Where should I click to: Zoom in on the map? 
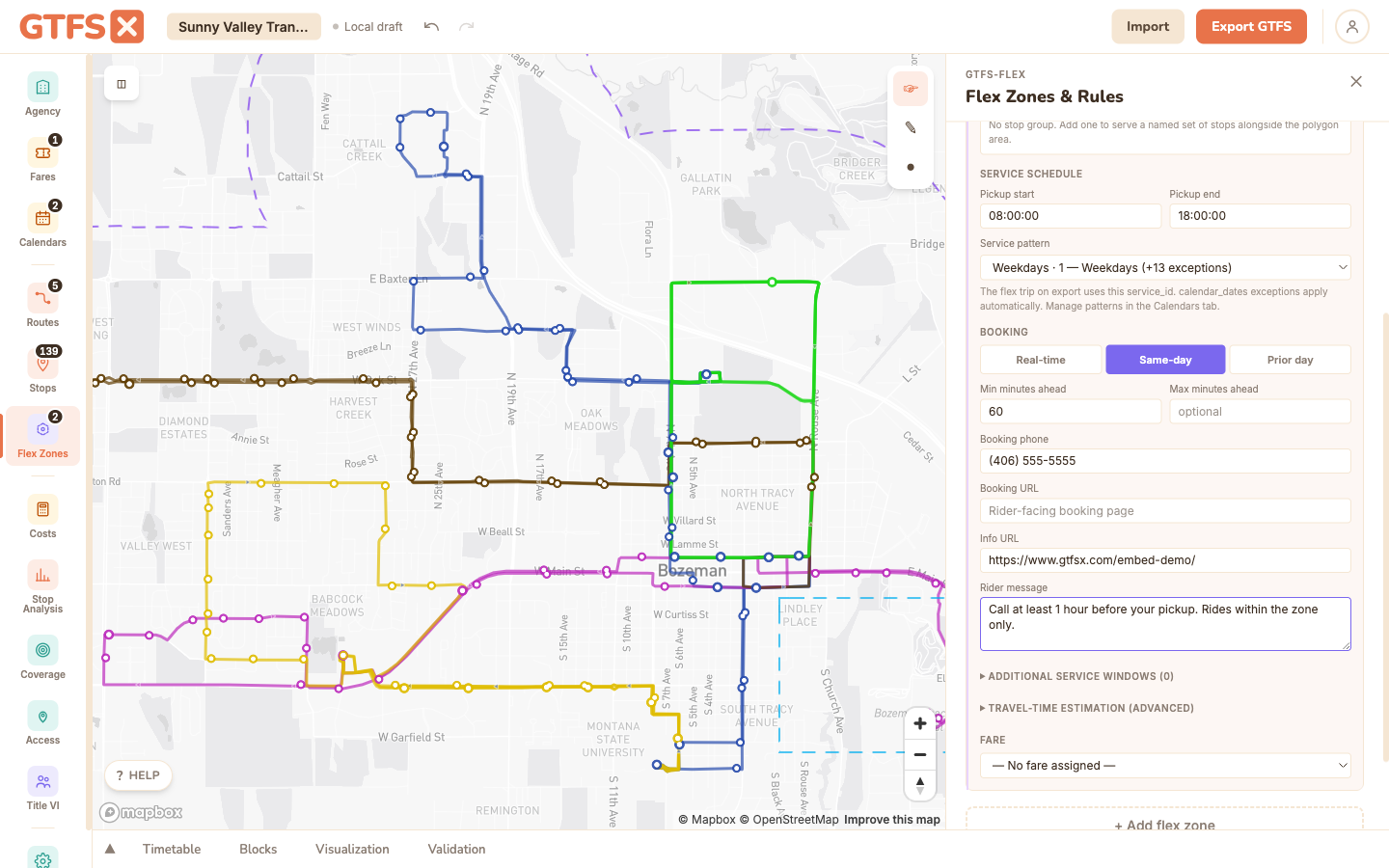[x=920, y=723]
